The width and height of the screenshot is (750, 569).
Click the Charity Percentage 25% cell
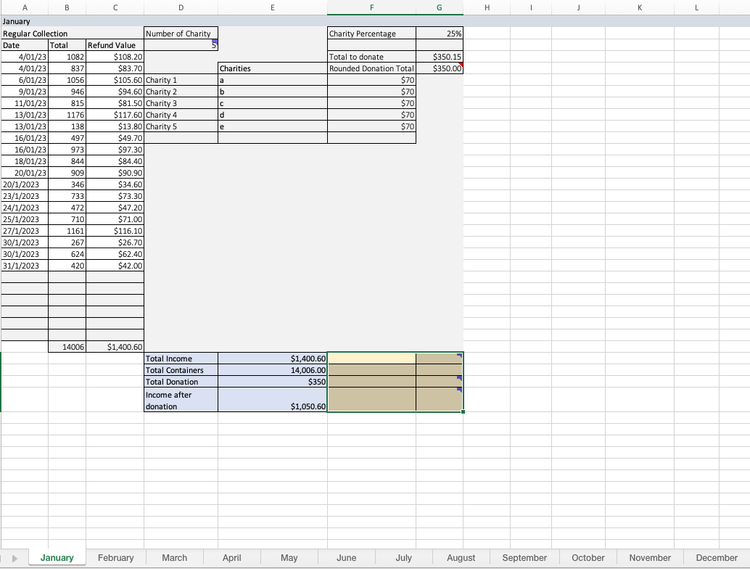pyautogui.click(x=440, y=33)
